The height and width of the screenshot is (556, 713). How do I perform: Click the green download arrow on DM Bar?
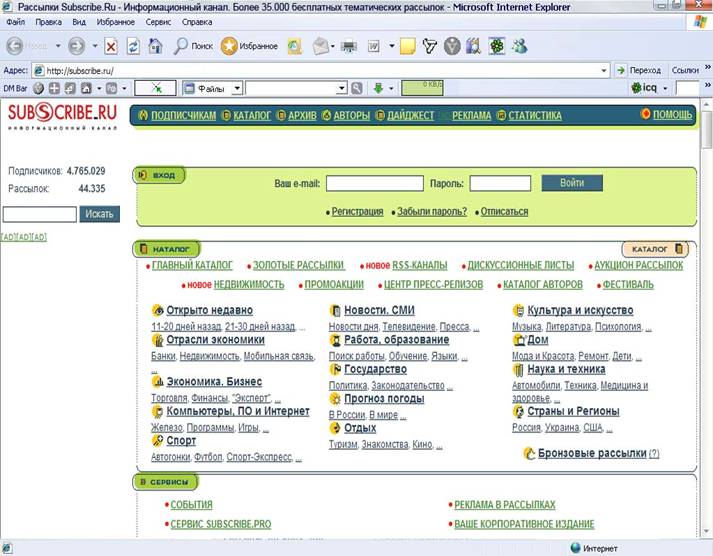point(378,88)
